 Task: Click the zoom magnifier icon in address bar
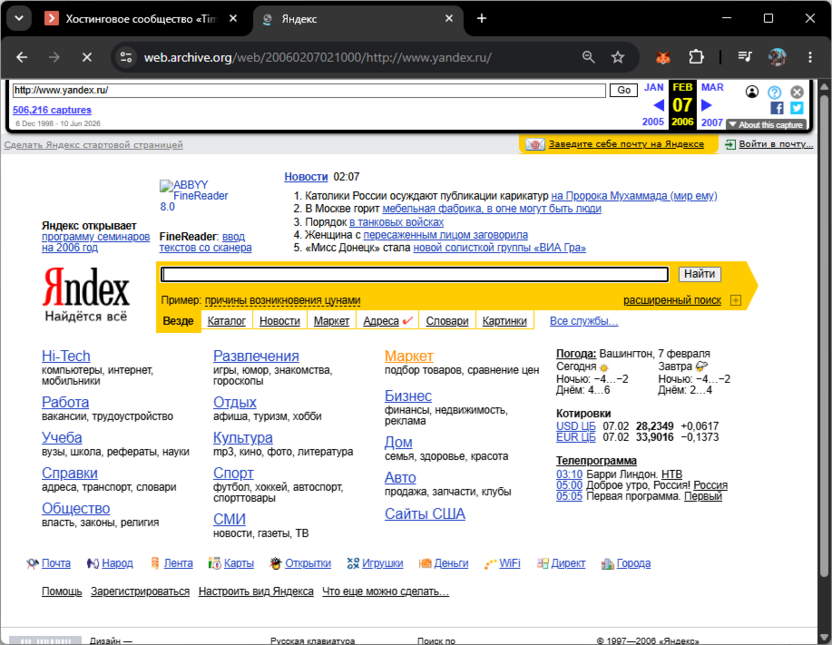tap(588, 57)
